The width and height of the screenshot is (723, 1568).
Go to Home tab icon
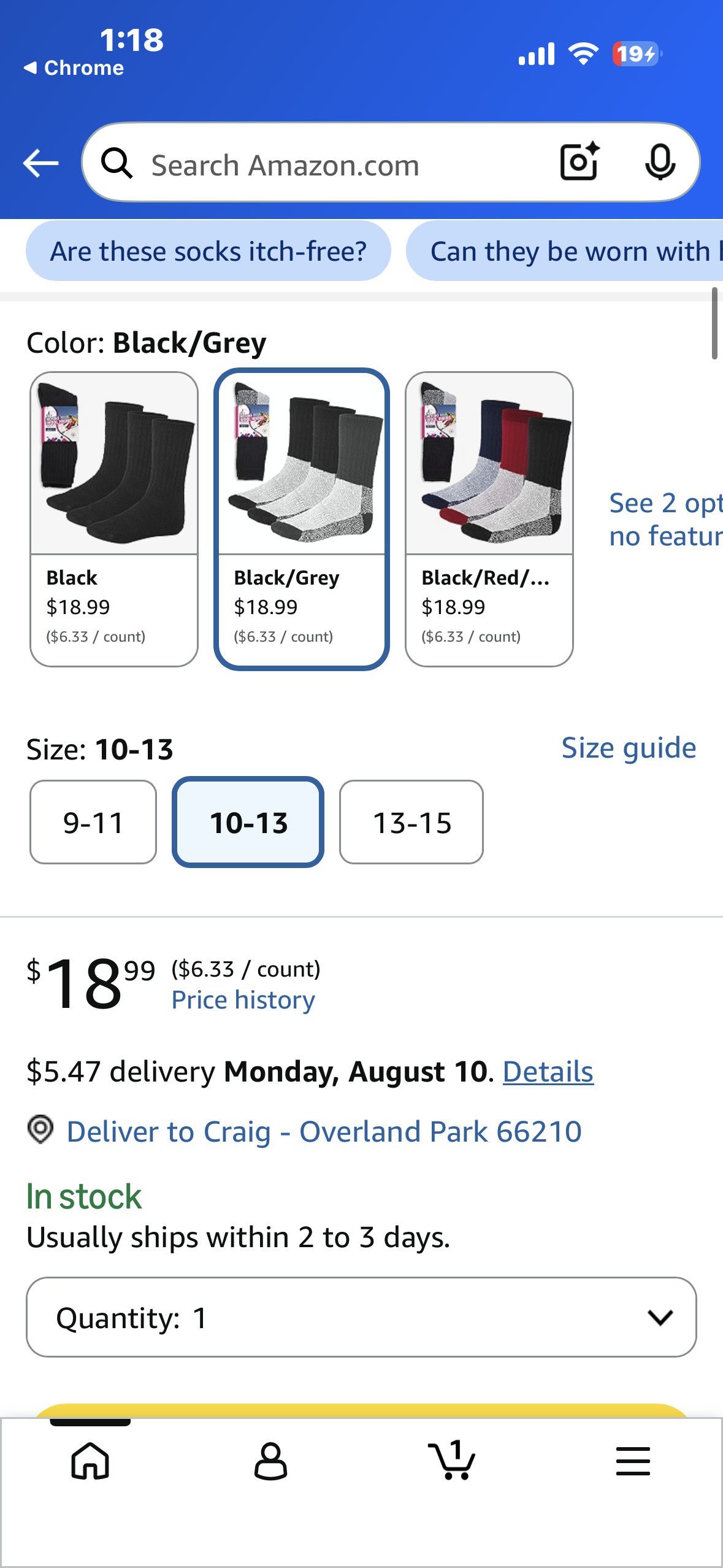90,1461
